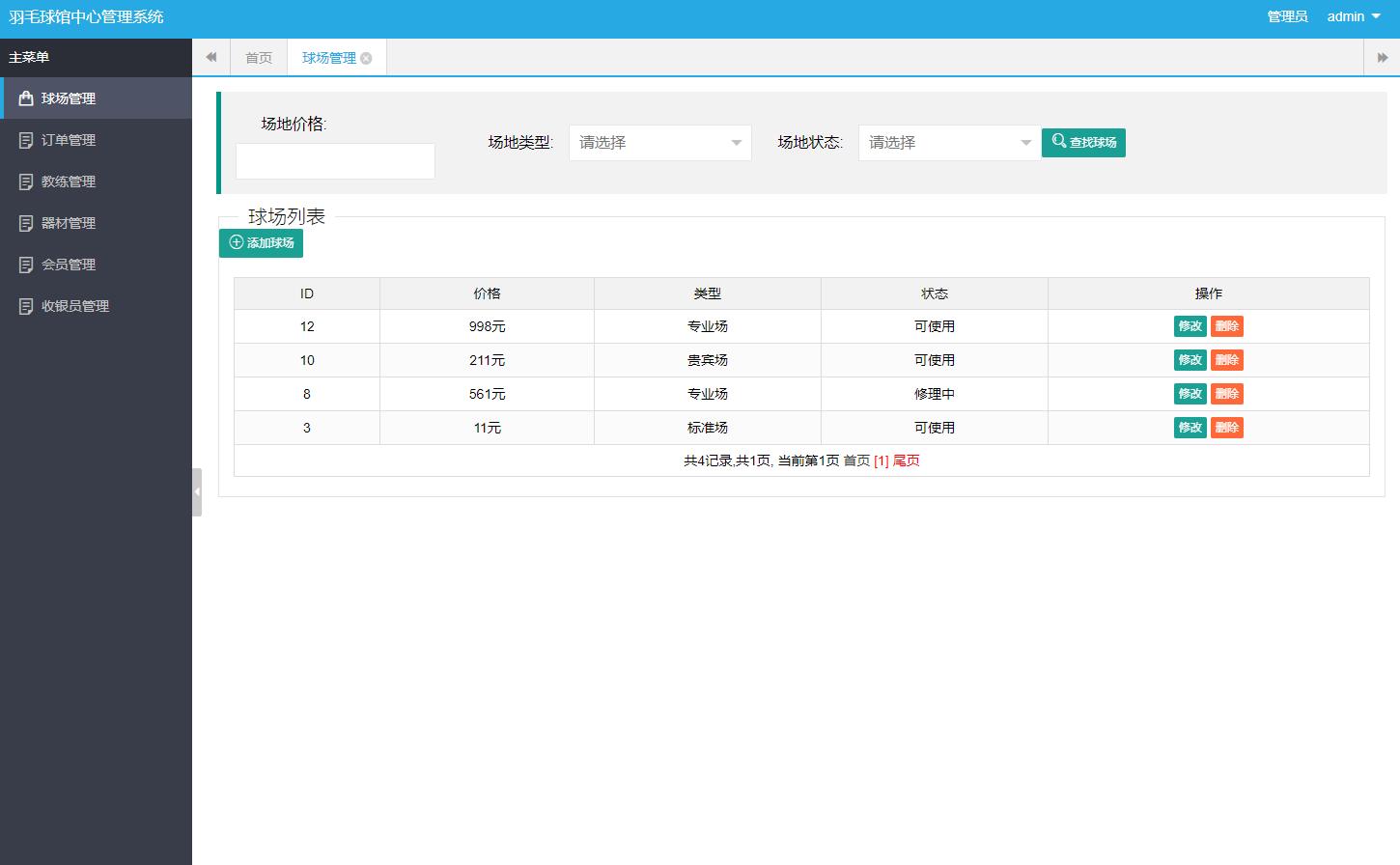Expand the admin user menu
The image size is (1400, 865).
(1353, 16)
